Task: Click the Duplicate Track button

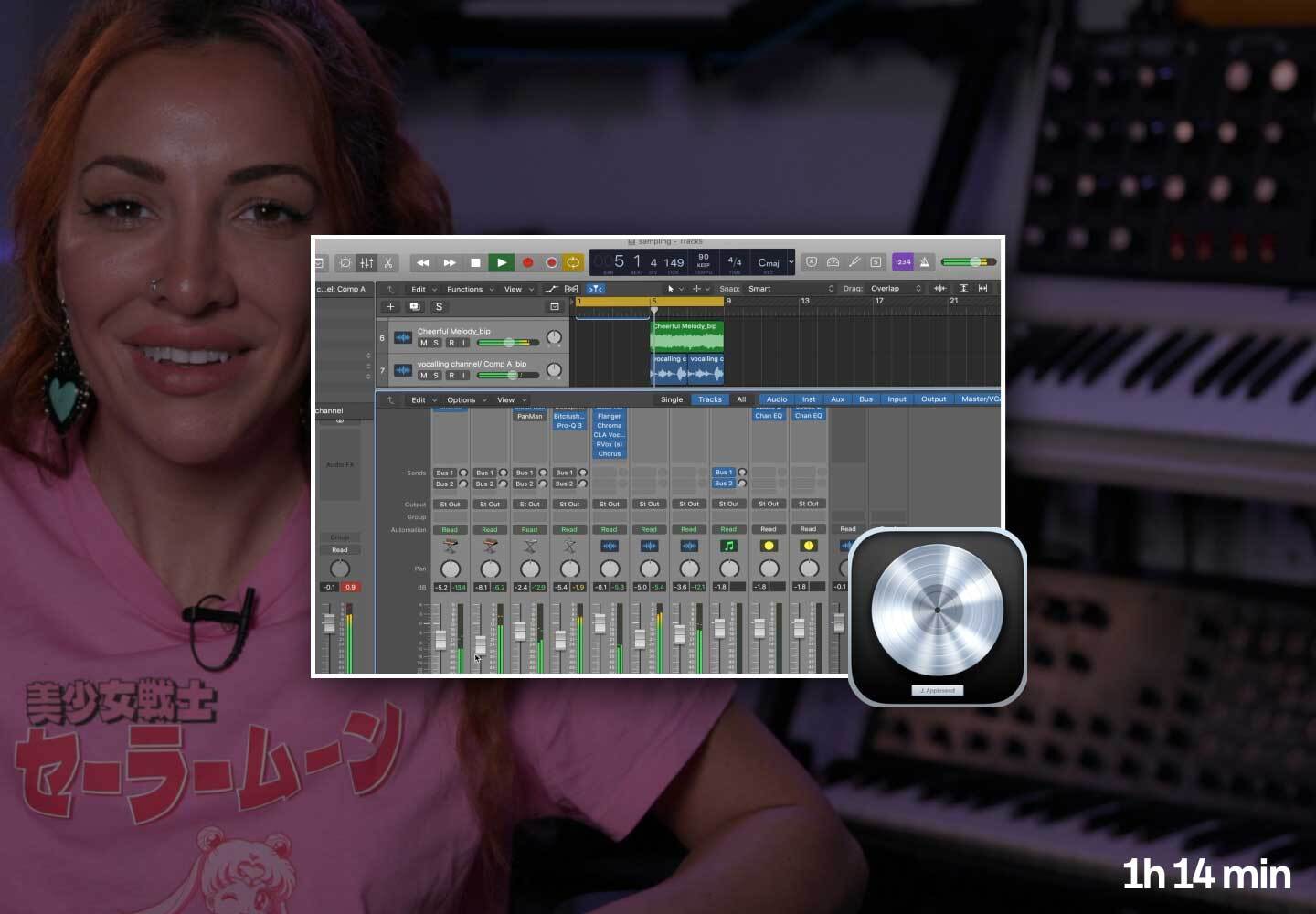Action: 415,307
